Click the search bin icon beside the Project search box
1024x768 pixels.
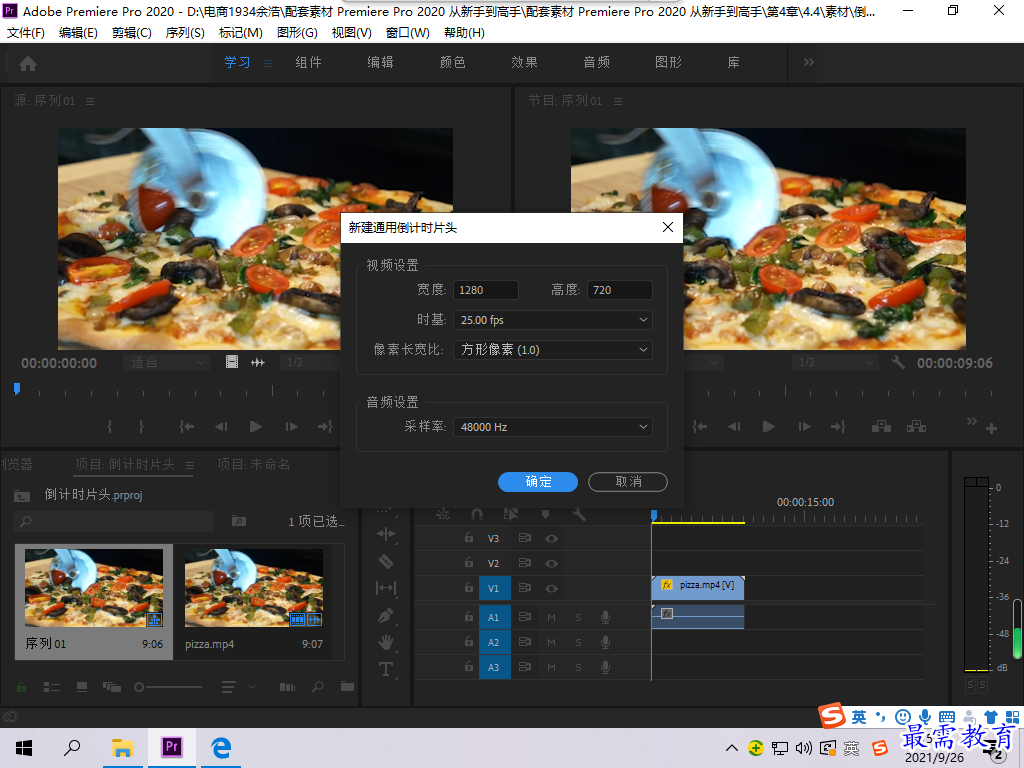coord(239,521)
